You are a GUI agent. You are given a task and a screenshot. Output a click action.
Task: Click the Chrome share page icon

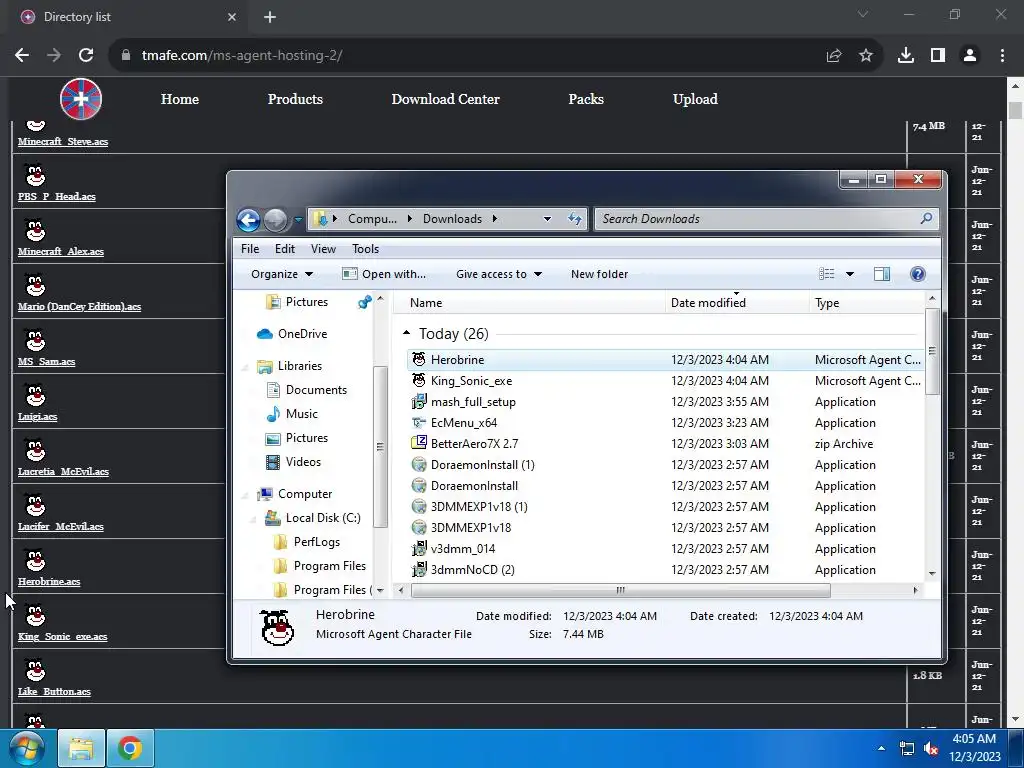click(833, 56)
